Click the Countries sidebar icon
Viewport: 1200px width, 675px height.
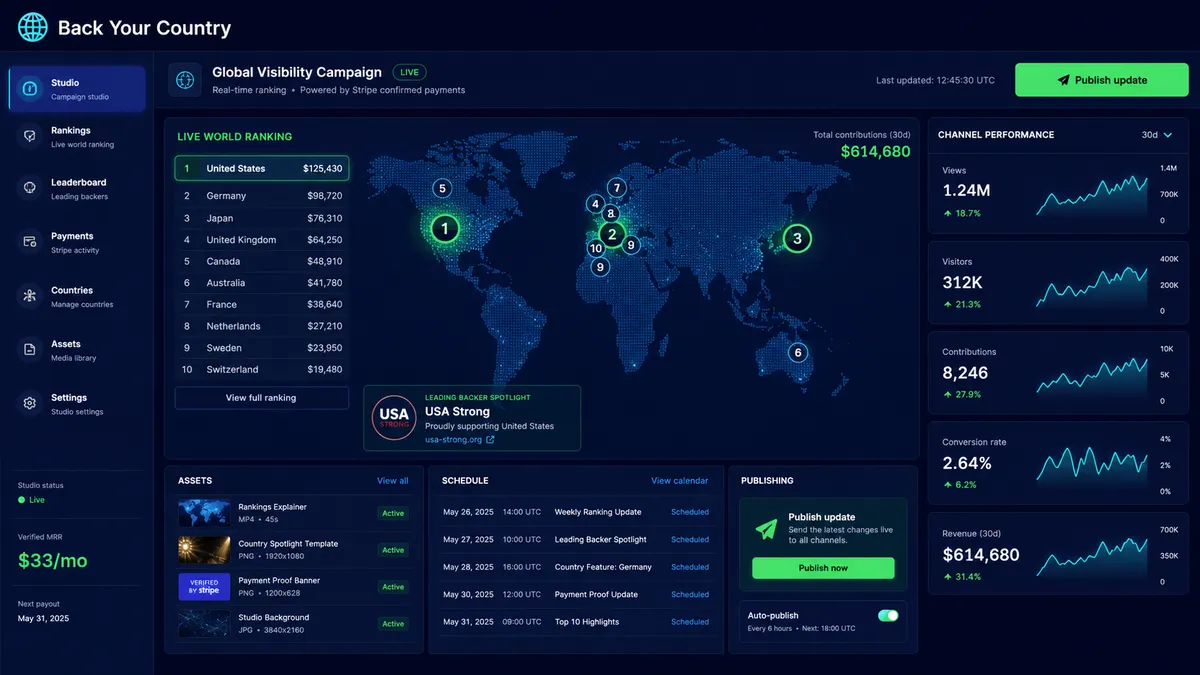(x=30, y=297)
